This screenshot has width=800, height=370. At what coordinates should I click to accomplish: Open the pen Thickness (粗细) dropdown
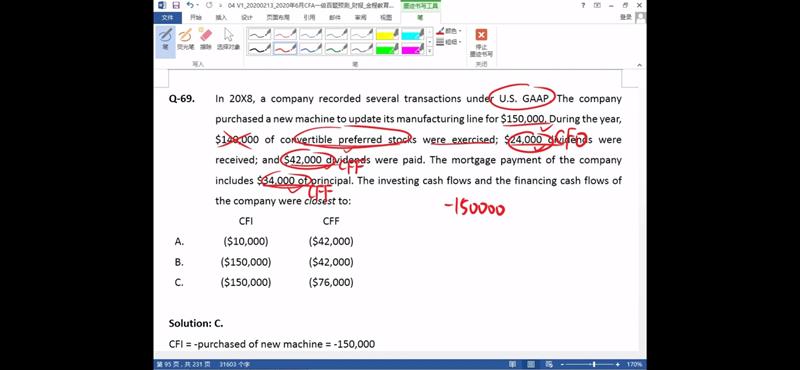(449, 42)
